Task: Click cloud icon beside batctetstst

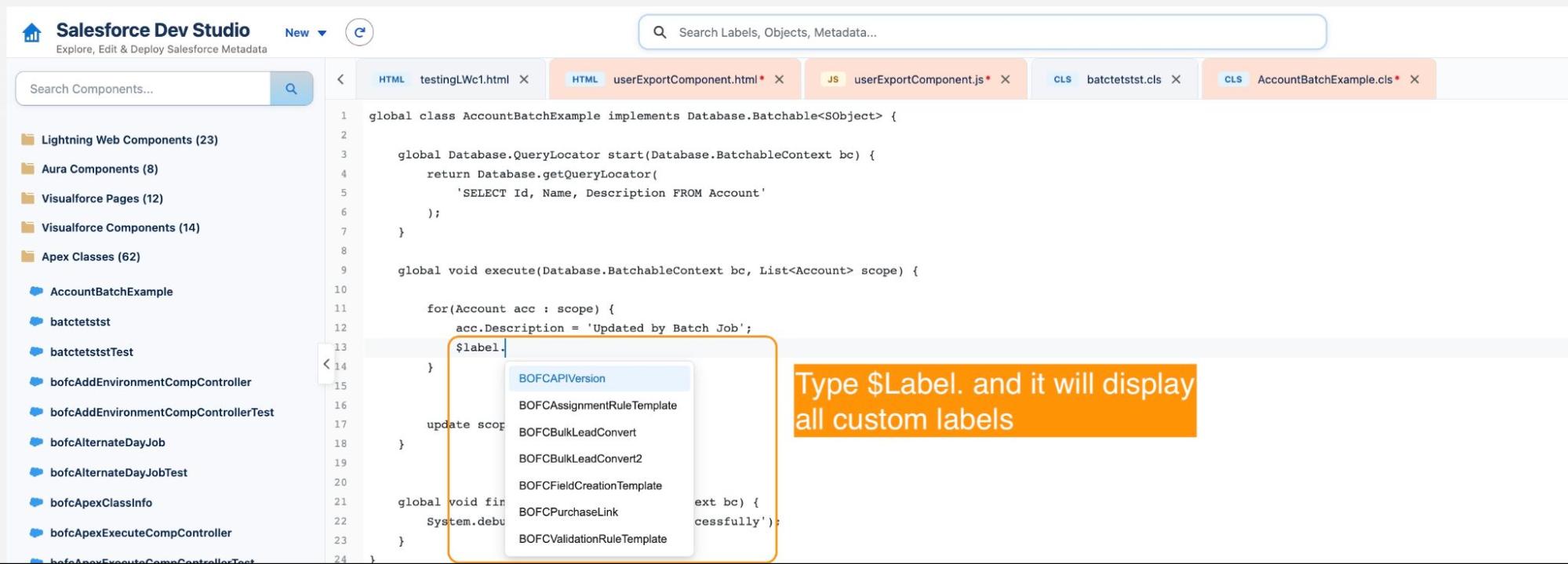Action: tap(36, 321)
